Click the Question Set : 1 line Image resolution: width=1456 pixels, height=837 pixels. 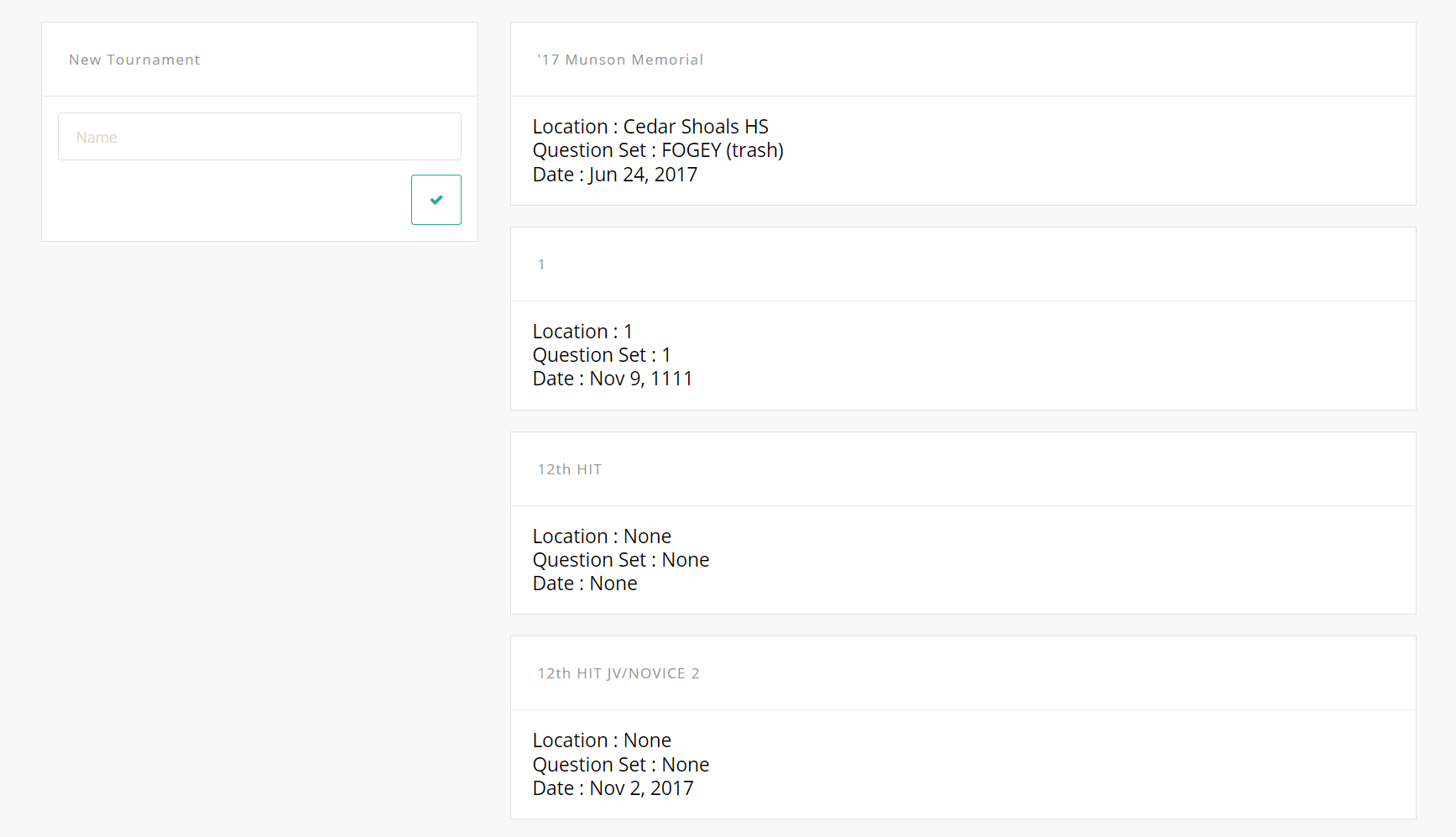pos(602,355)
